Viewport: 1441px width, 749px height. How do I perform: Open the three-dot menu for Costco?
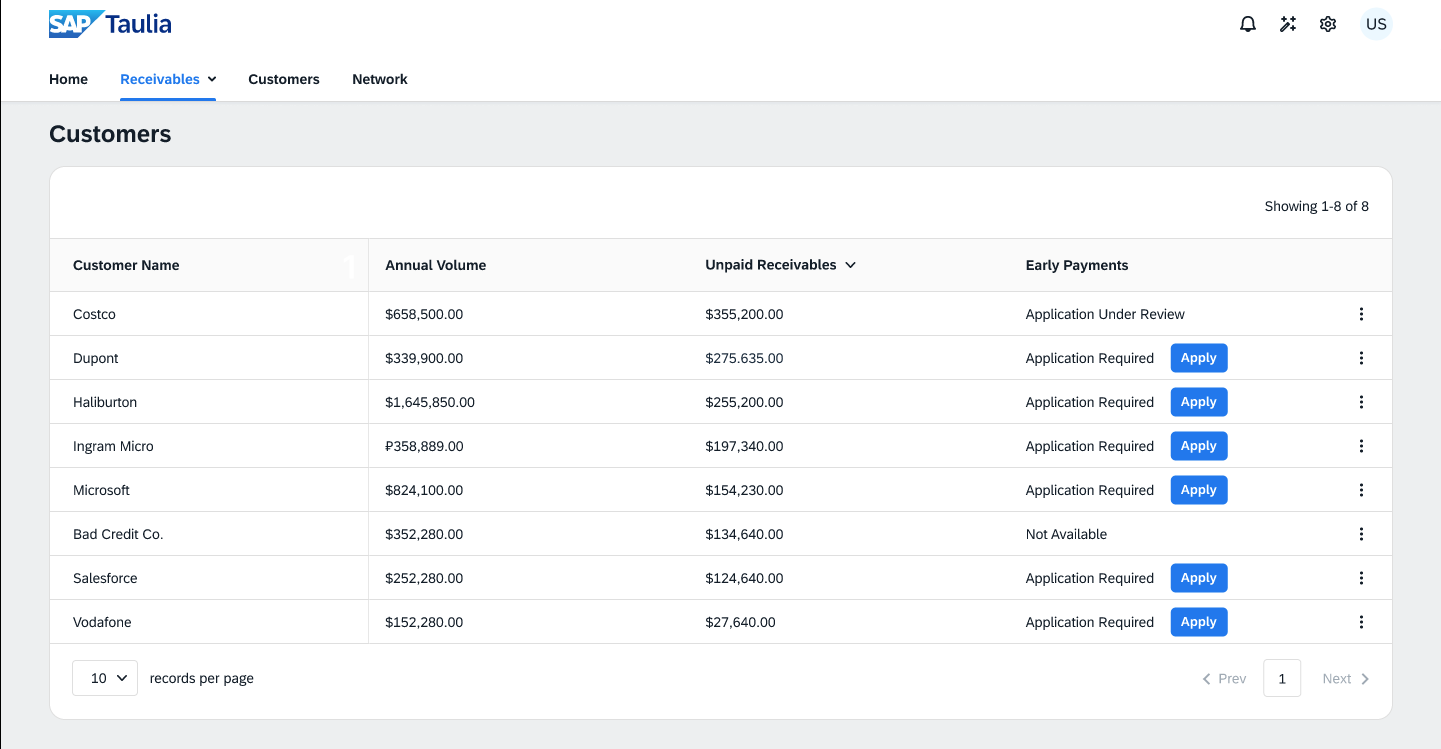pos(1361,314)
